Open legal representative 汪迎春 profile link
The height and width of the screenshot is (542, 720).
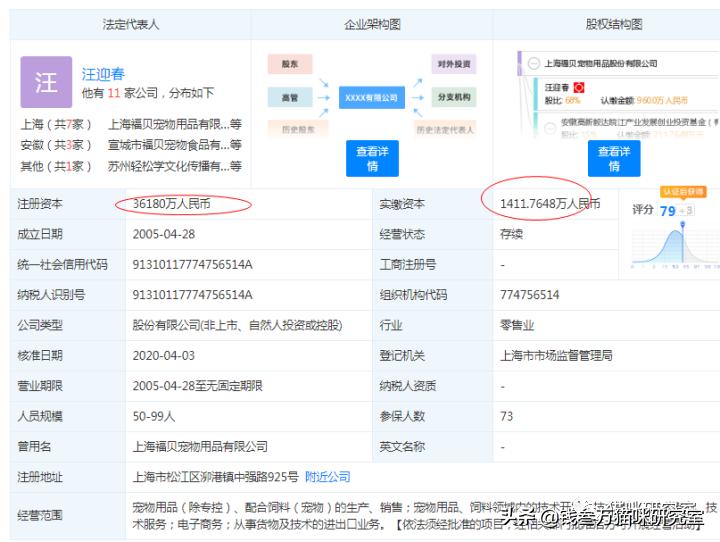[x=103, y=74]
